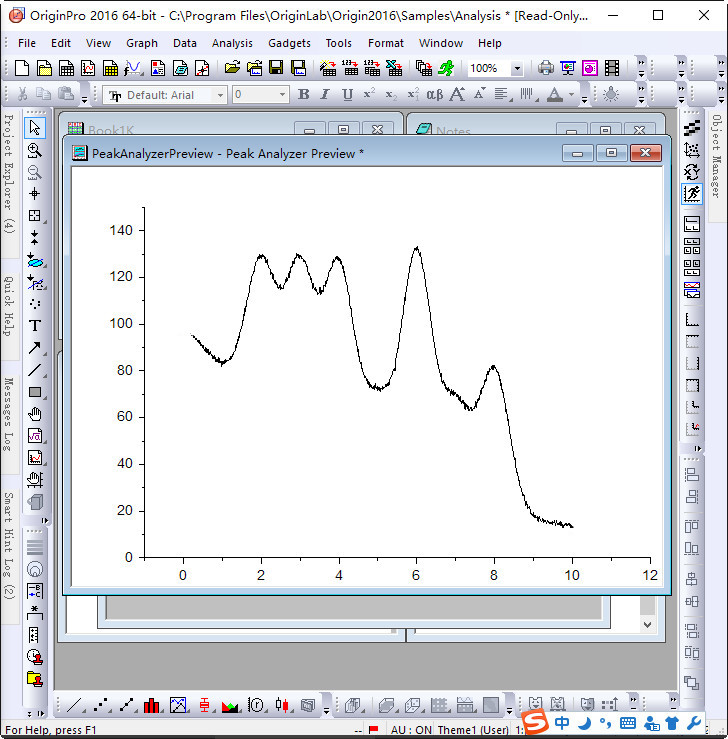
Task: Pick the Arrow drawing tool
Action: tap(35, 348)
